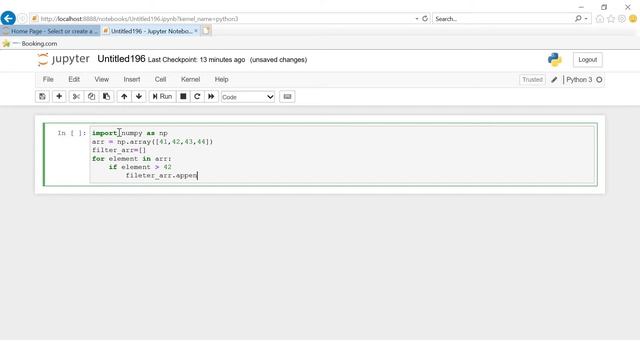Screen dimensions: 640x360
Task: Expand the search provider dropdown arrow
Action: tap(586, 19)
